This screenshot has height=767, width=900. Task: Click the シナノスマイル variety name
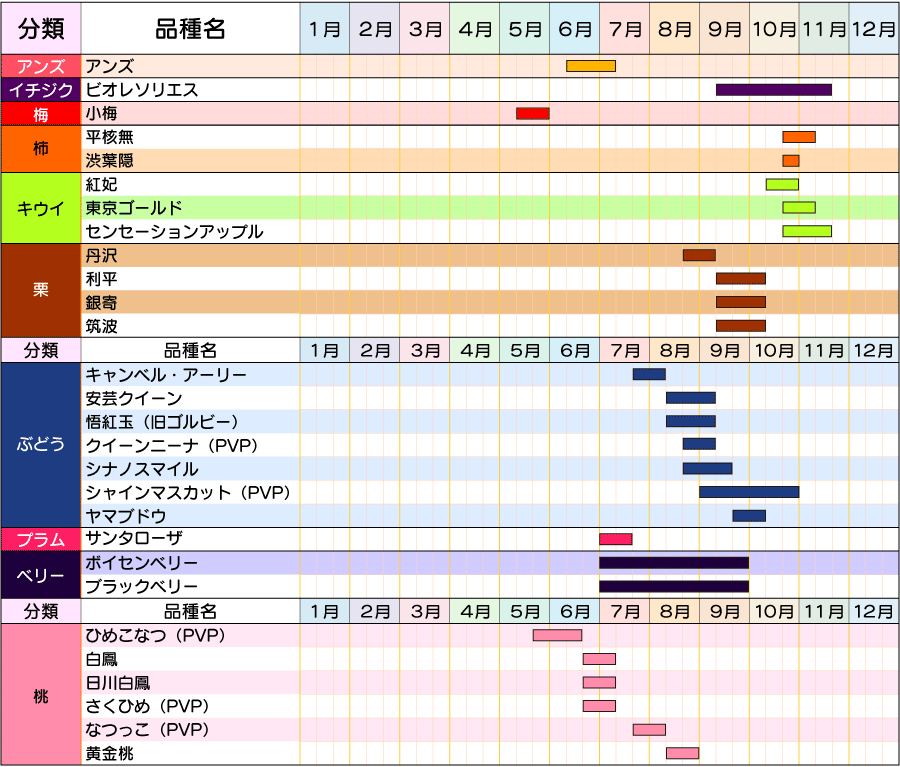[142, 468]
